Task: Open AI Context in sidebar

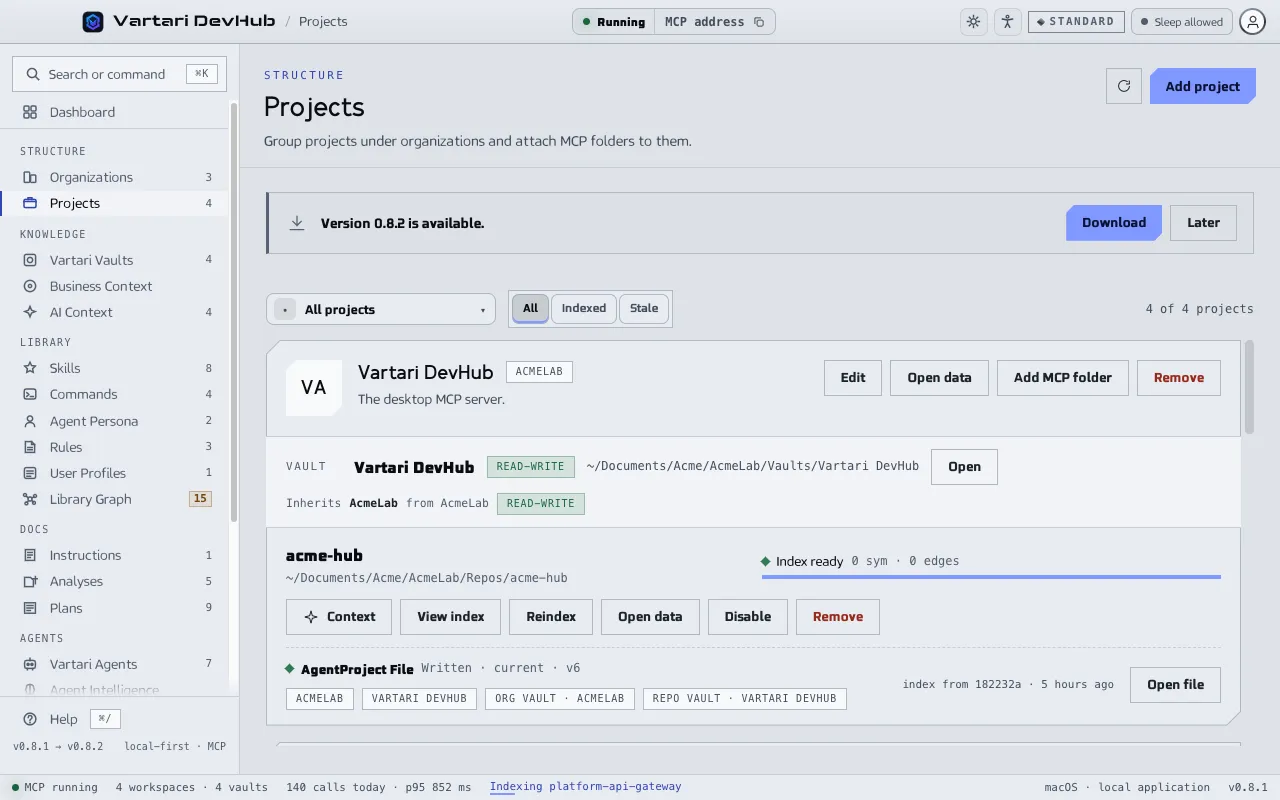Action: coord(114,312)
